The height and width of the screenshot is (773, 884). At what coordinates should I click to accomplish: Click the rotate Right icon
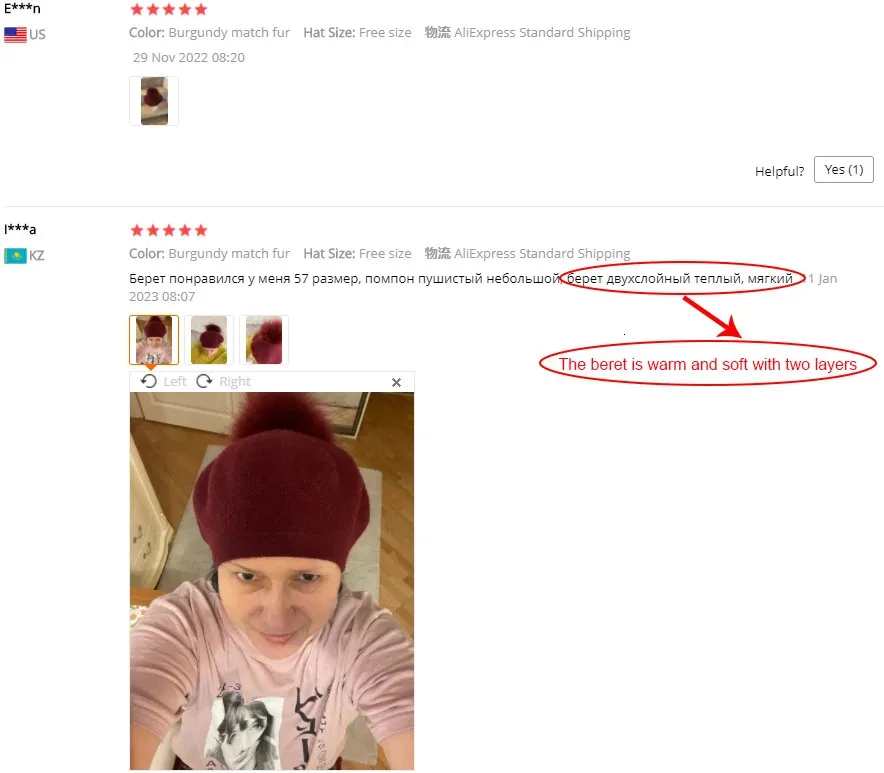[x=204, y=382]
